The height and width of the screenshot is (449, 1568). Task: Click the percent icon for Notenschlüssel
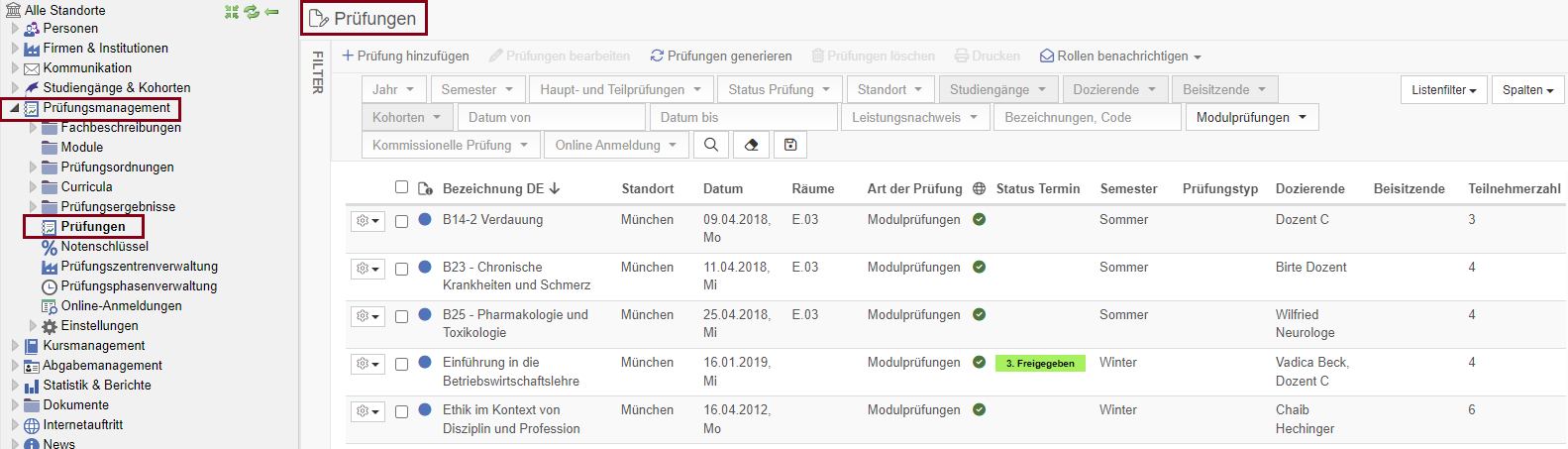[50, 247]
